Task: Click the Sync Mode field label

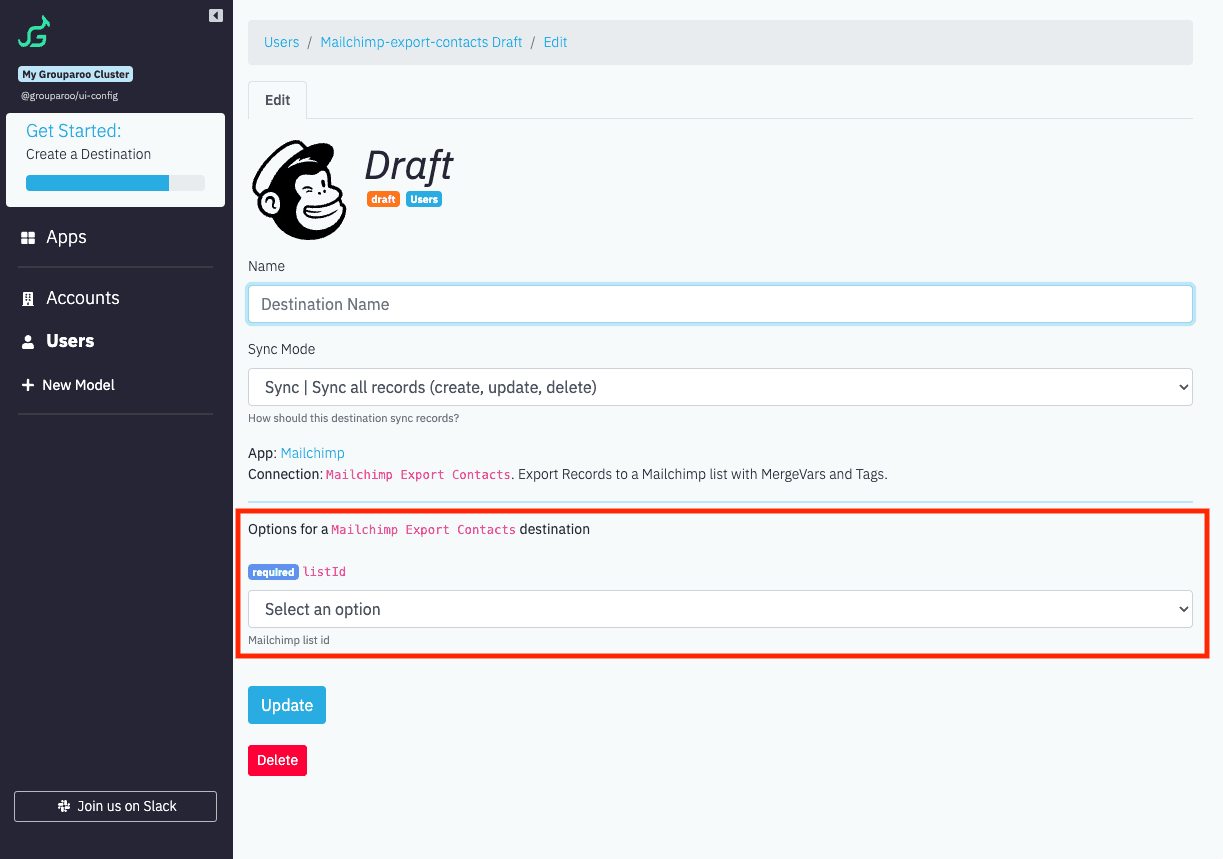Action: [x=281, y=349]
